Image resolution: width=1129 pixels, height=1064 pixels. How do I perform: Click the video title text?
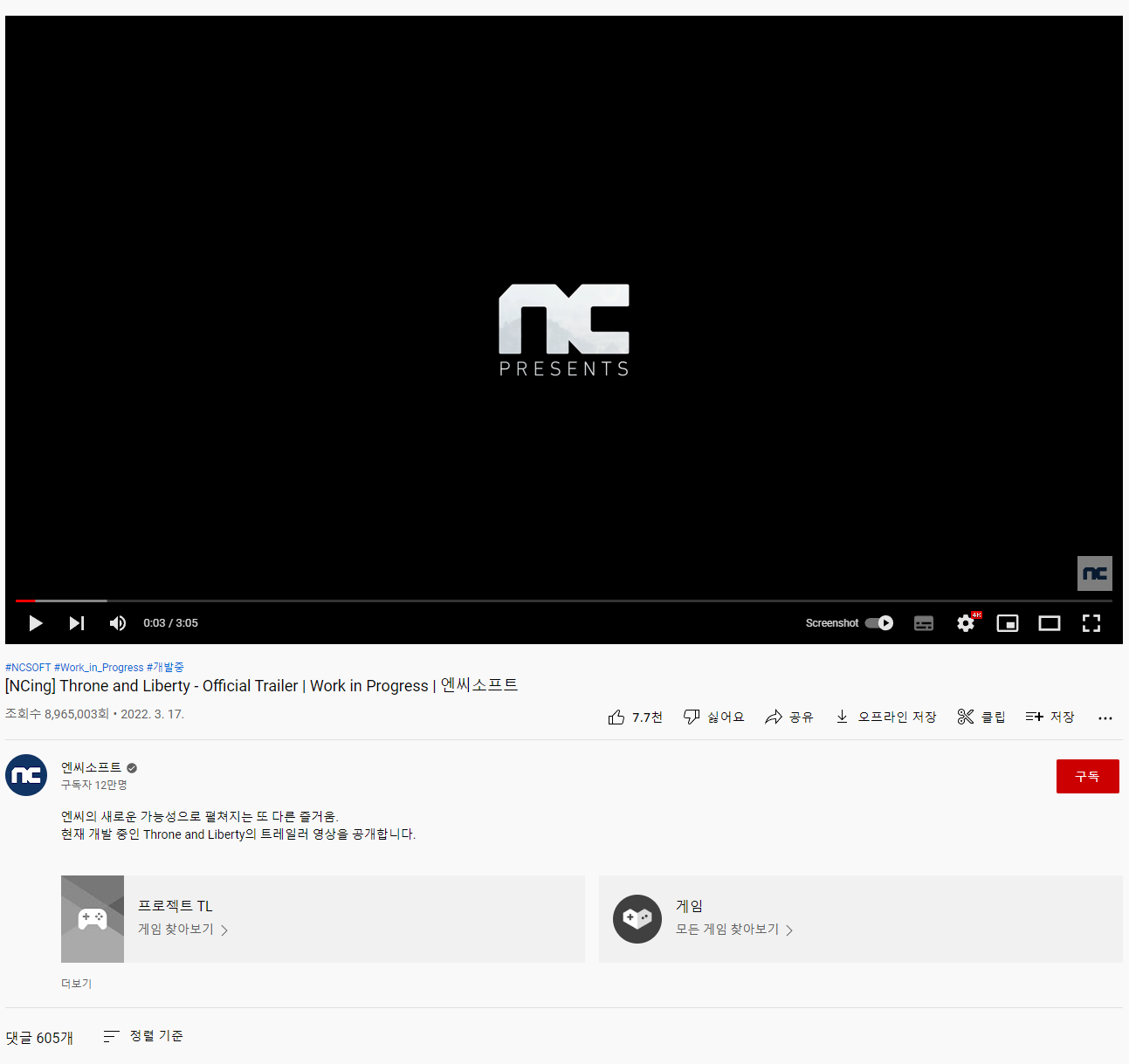262,685
